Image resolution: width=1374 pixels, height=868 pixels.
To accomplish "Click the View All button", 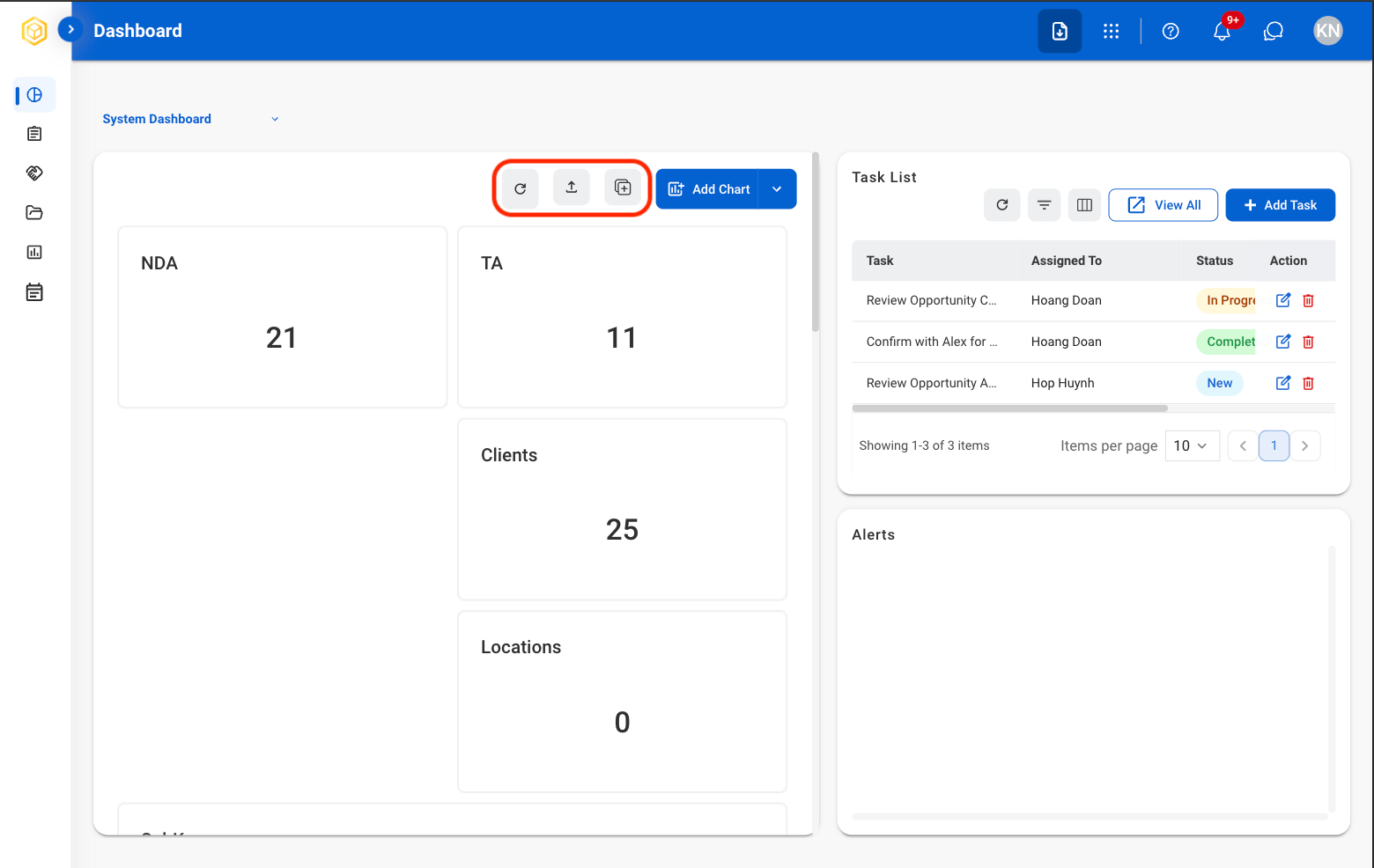I will click(x=1163, y=205).
